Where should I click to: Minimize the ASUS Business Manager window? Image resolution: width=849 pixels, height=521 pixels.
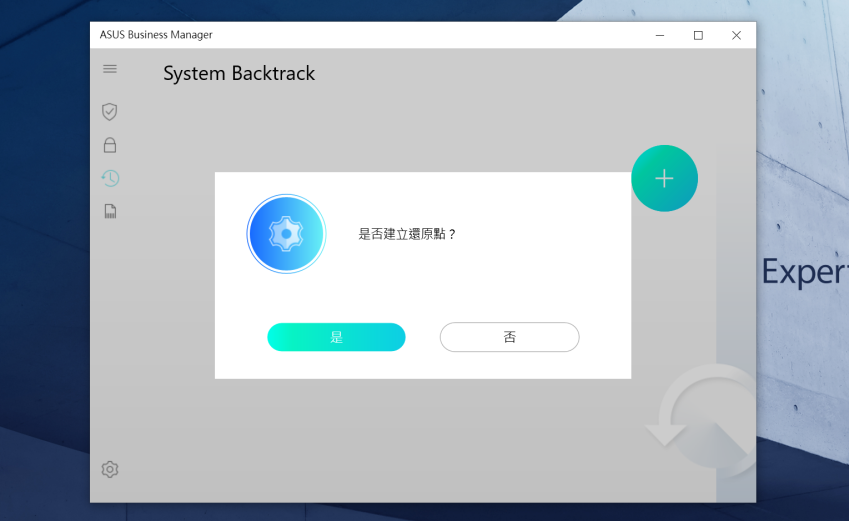[660, 35]
